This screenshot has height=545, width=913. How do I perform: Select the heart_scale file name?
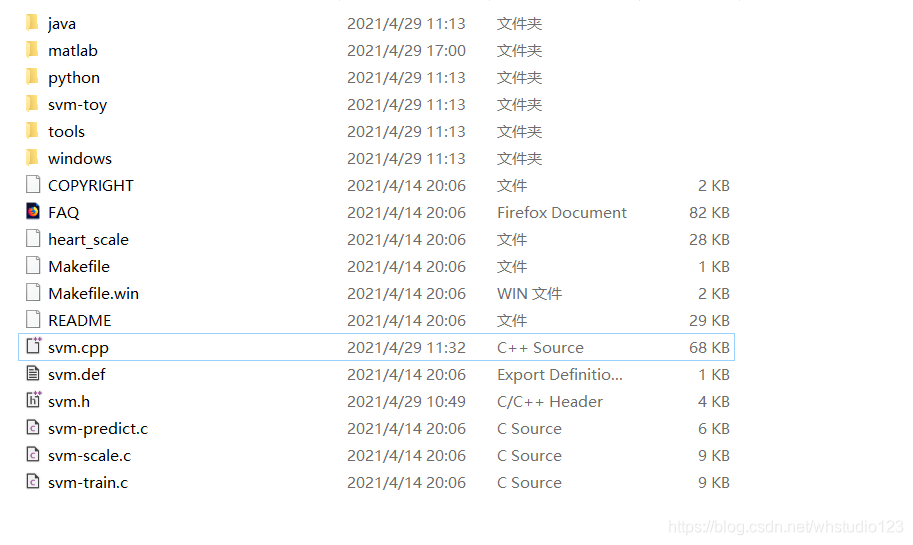pyautogui.click(x=89, y=240)
